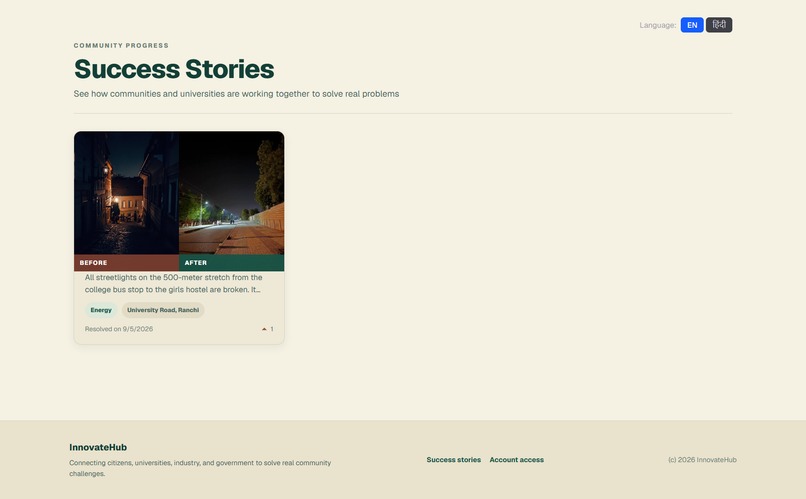
Task: Open the Success stories footer link
Action: (x=454, y=460)
